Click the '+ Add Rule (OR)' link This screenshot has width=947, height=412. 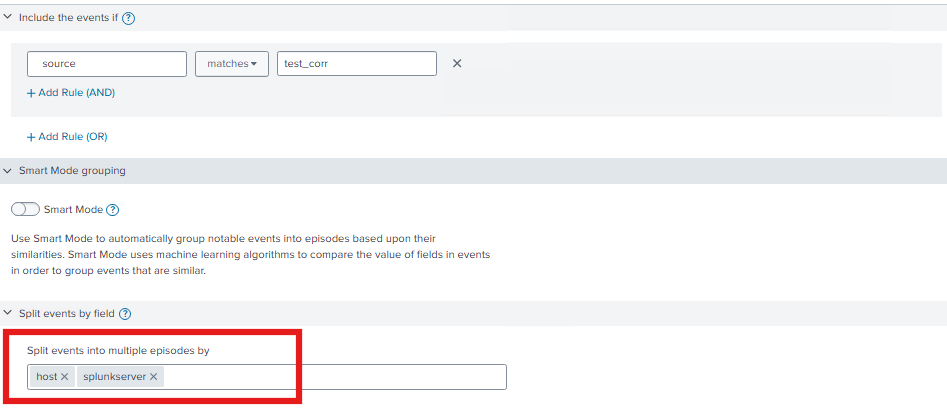(x=67, y=137)
